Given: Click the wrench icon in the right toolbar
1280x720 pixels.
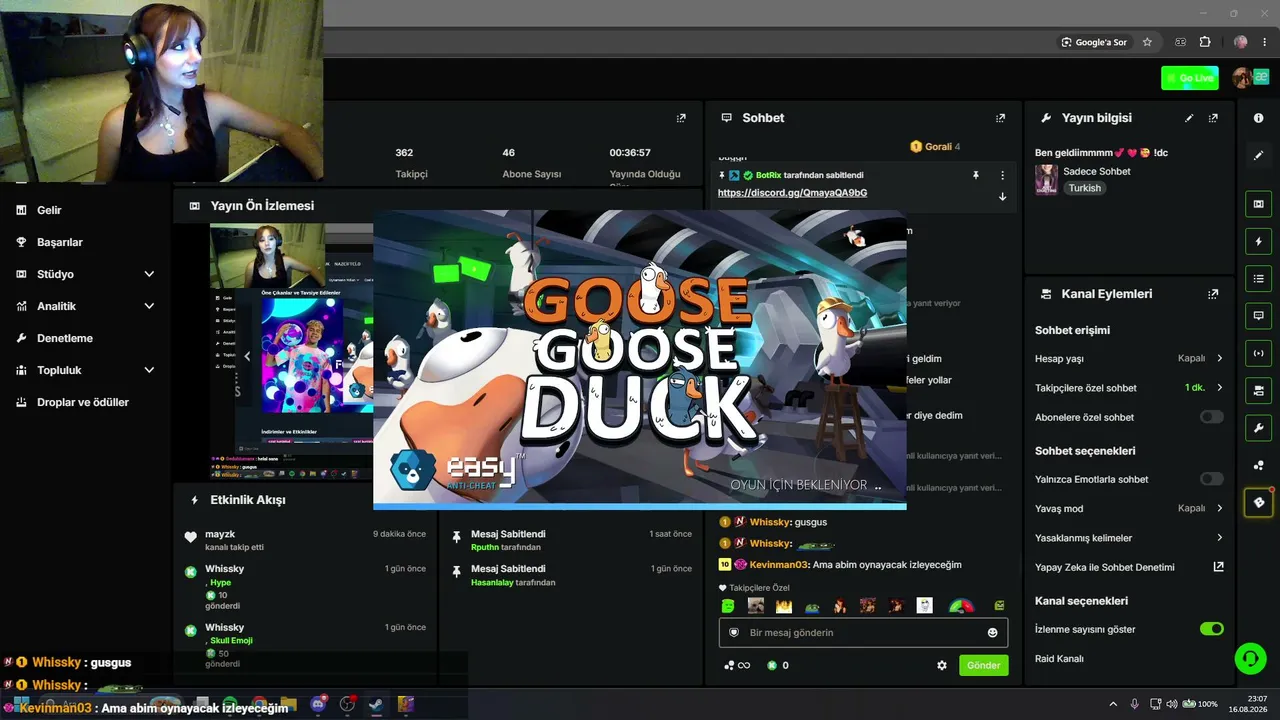Looking at the screenshot, I should (1258, 428).
